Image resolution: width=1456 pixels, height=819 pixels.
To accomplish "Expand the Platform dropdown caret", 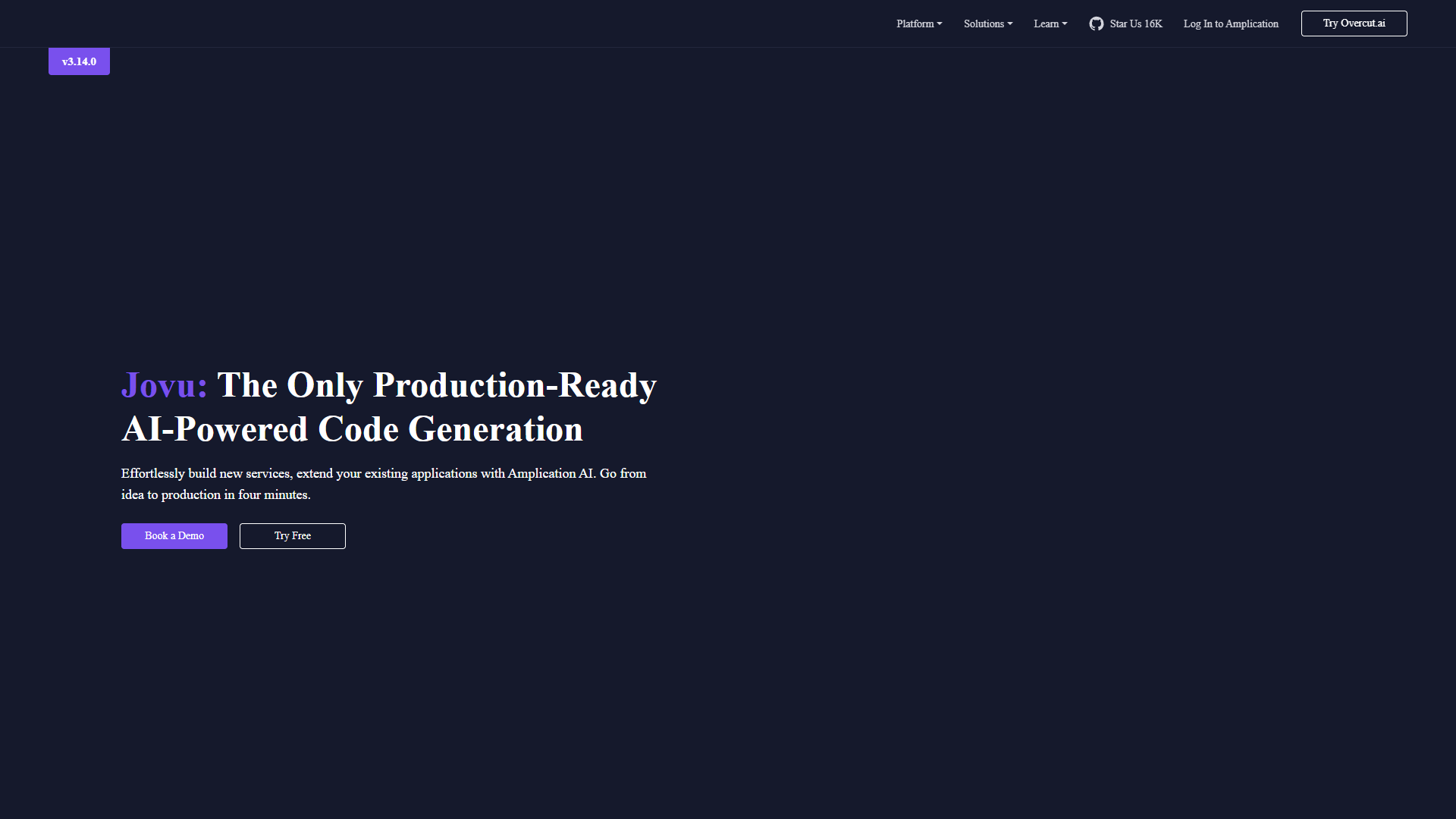I will [x=940, y=24].
